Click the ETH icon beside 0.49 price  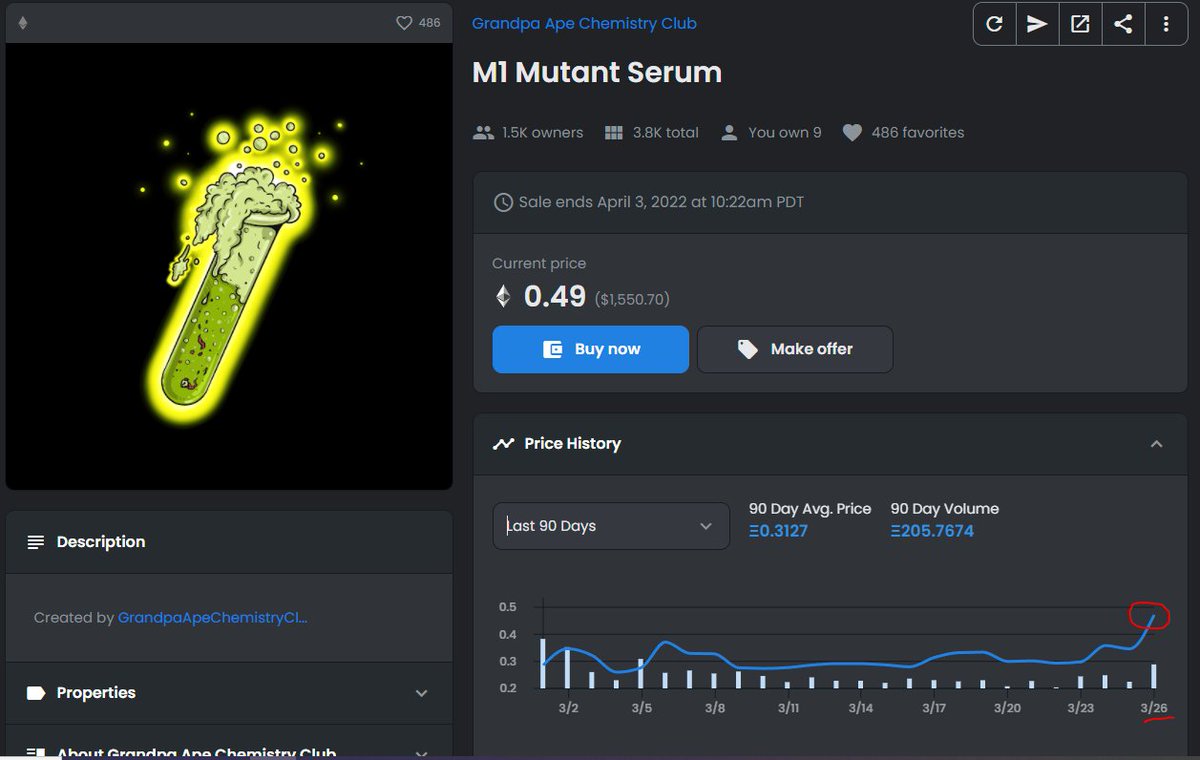pyautogui.click(x=503, y=296)
